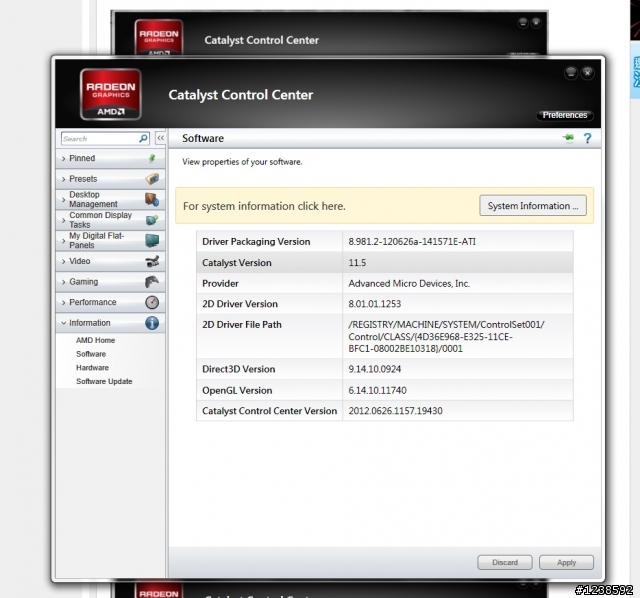Expand the Video section
The width and height of the screenshot is (640, 598).
click(110, 261)
